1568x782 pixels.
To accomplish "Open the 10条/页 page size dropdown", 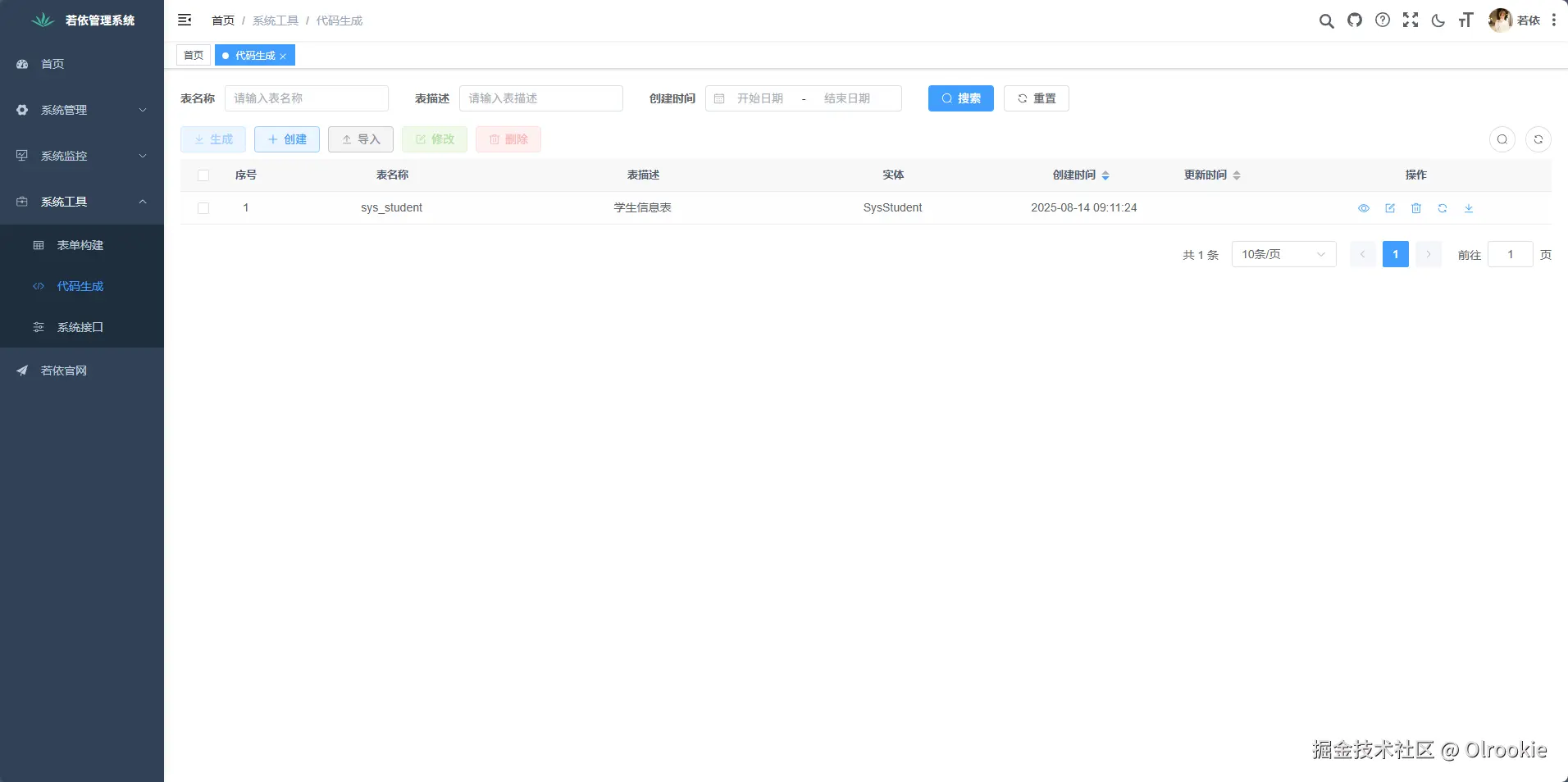I will [1283, 254].
